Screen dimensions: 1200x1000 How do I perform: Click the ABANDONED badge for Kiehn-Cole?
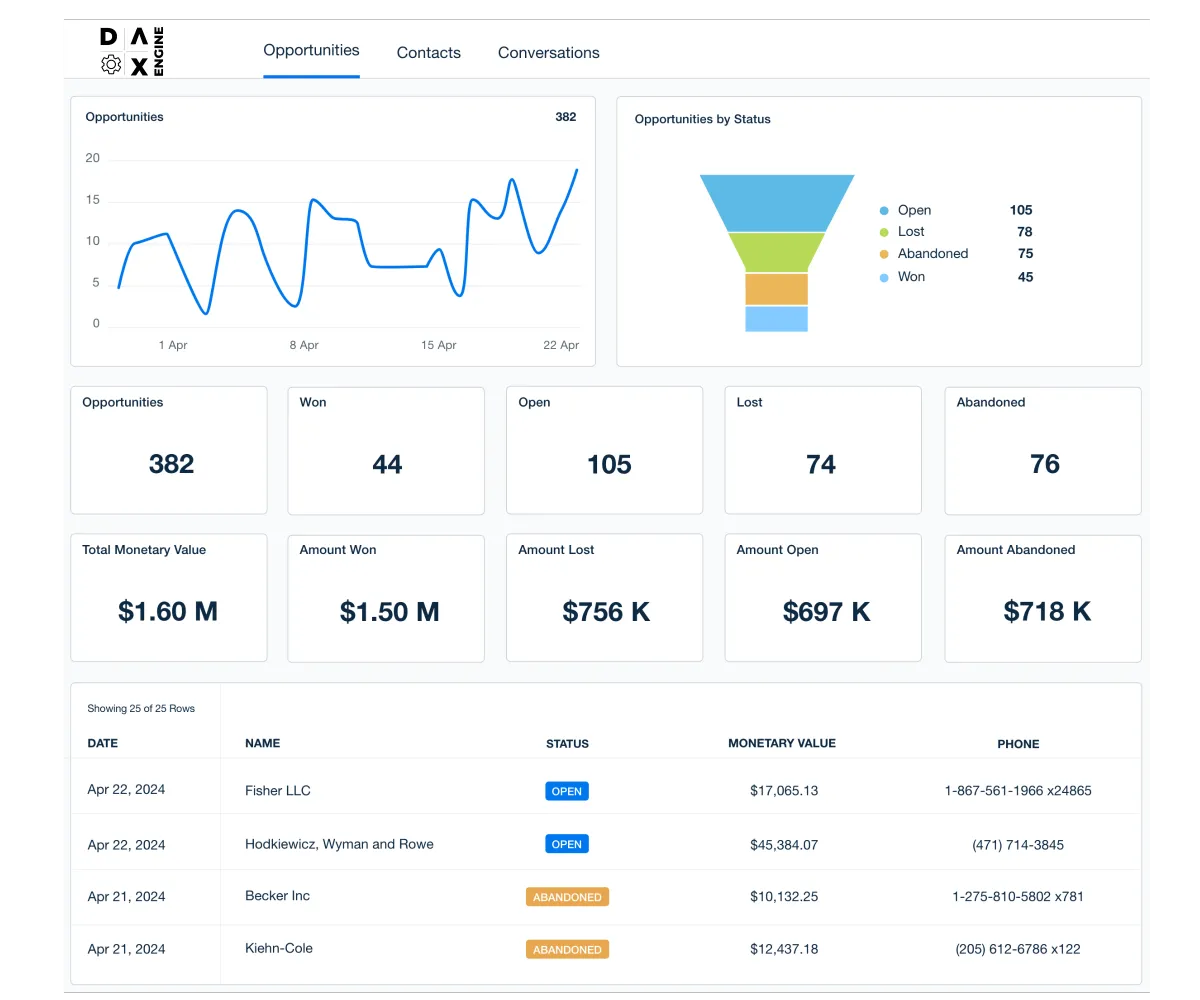pos(567,949)
